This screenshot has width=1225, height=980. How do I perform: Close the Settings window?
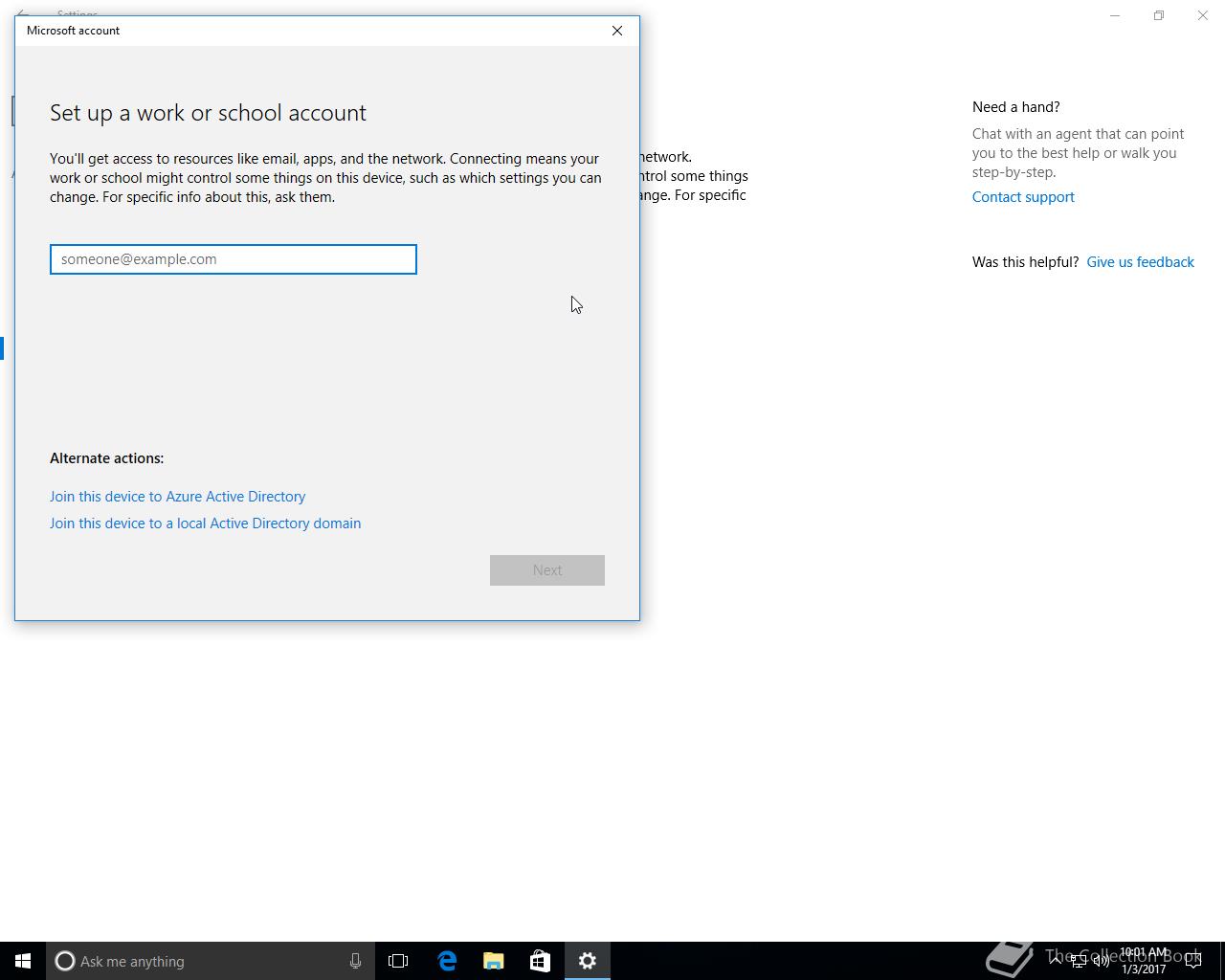coord(1203,15)
